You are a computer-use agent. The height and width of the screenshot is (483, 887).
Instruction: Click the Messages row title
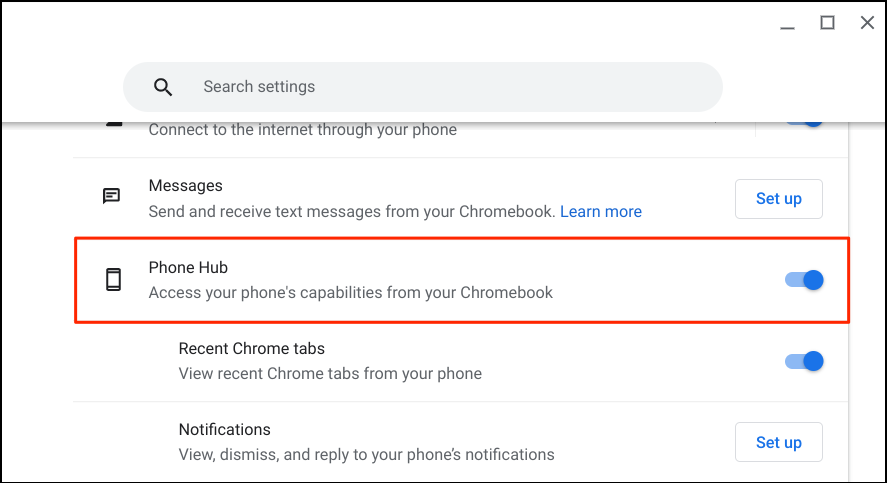pyautogui.click(x=185, y=185)
